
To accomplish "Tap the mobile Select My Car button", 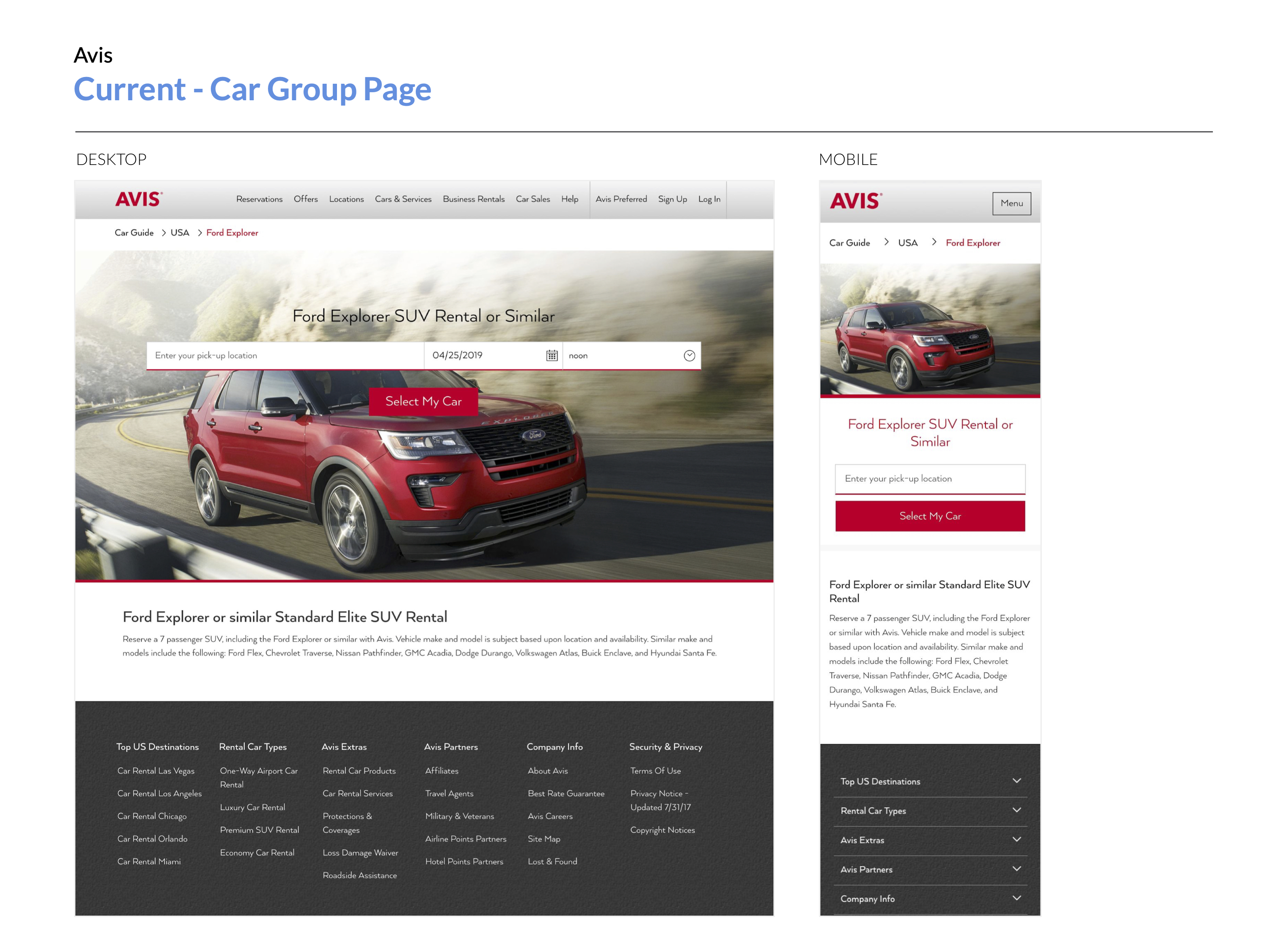I will point(930,516).
